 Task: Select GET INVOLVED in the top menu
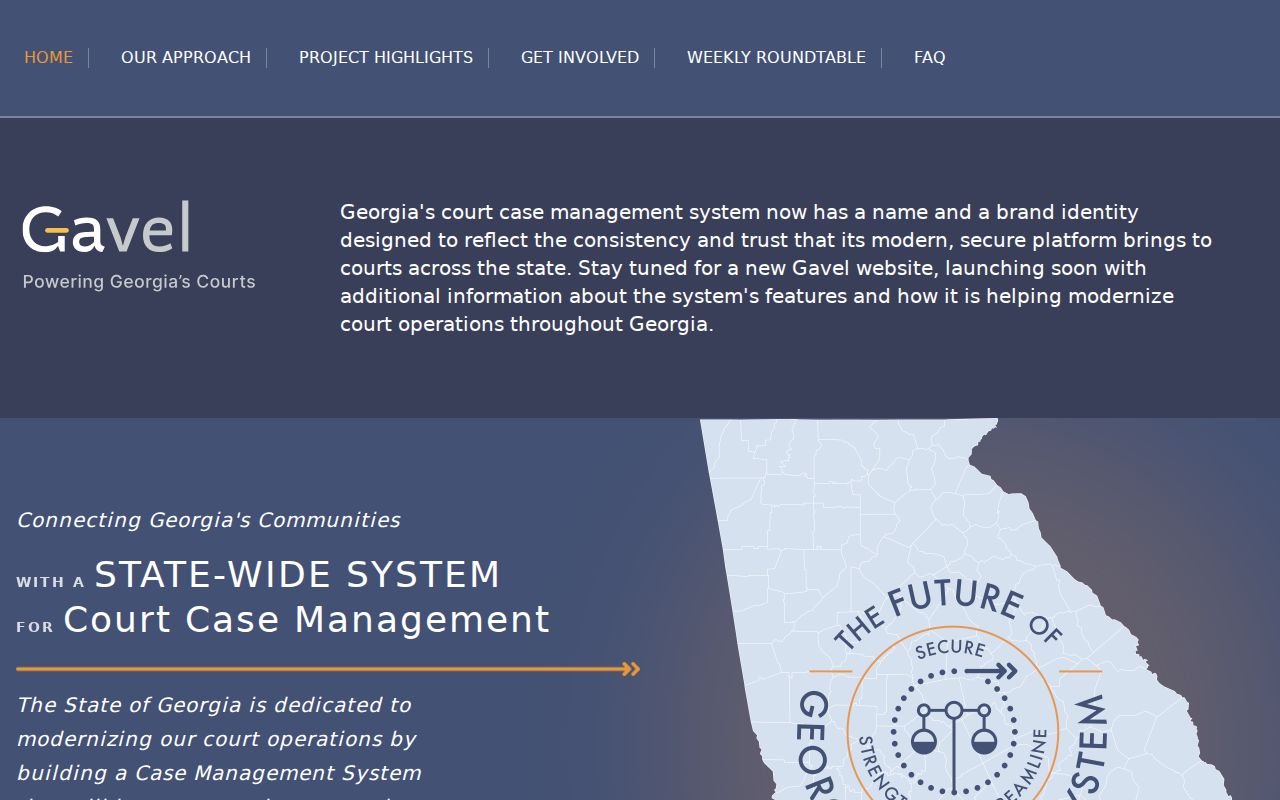pyautogui.click(x=580, y=57)
